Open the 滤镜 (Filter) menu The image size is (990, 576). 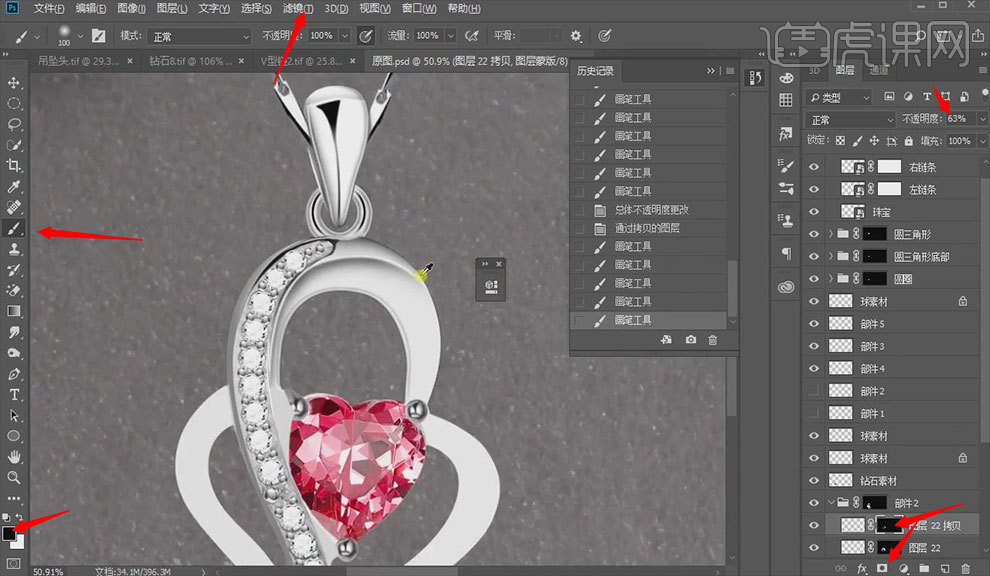pos(297,9)
